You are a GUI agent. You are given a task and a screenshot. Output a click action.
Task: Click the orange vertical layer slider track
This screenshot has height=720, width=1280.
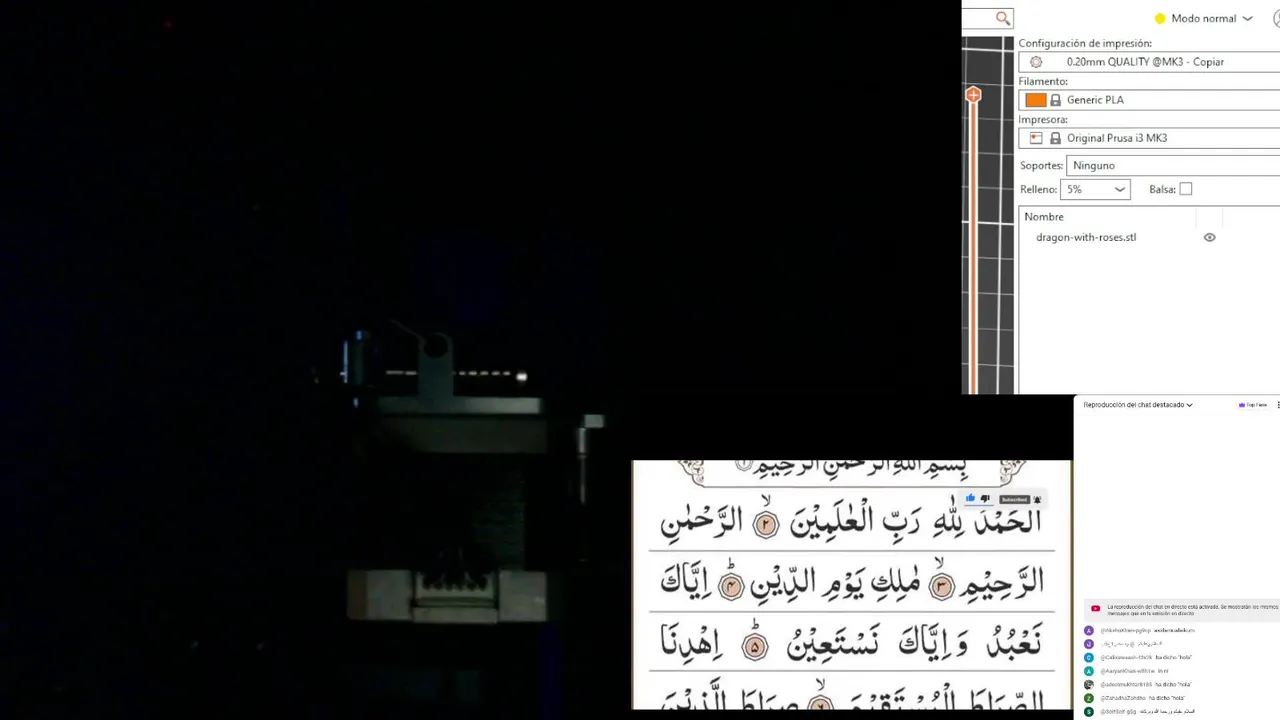click(973, 250)
